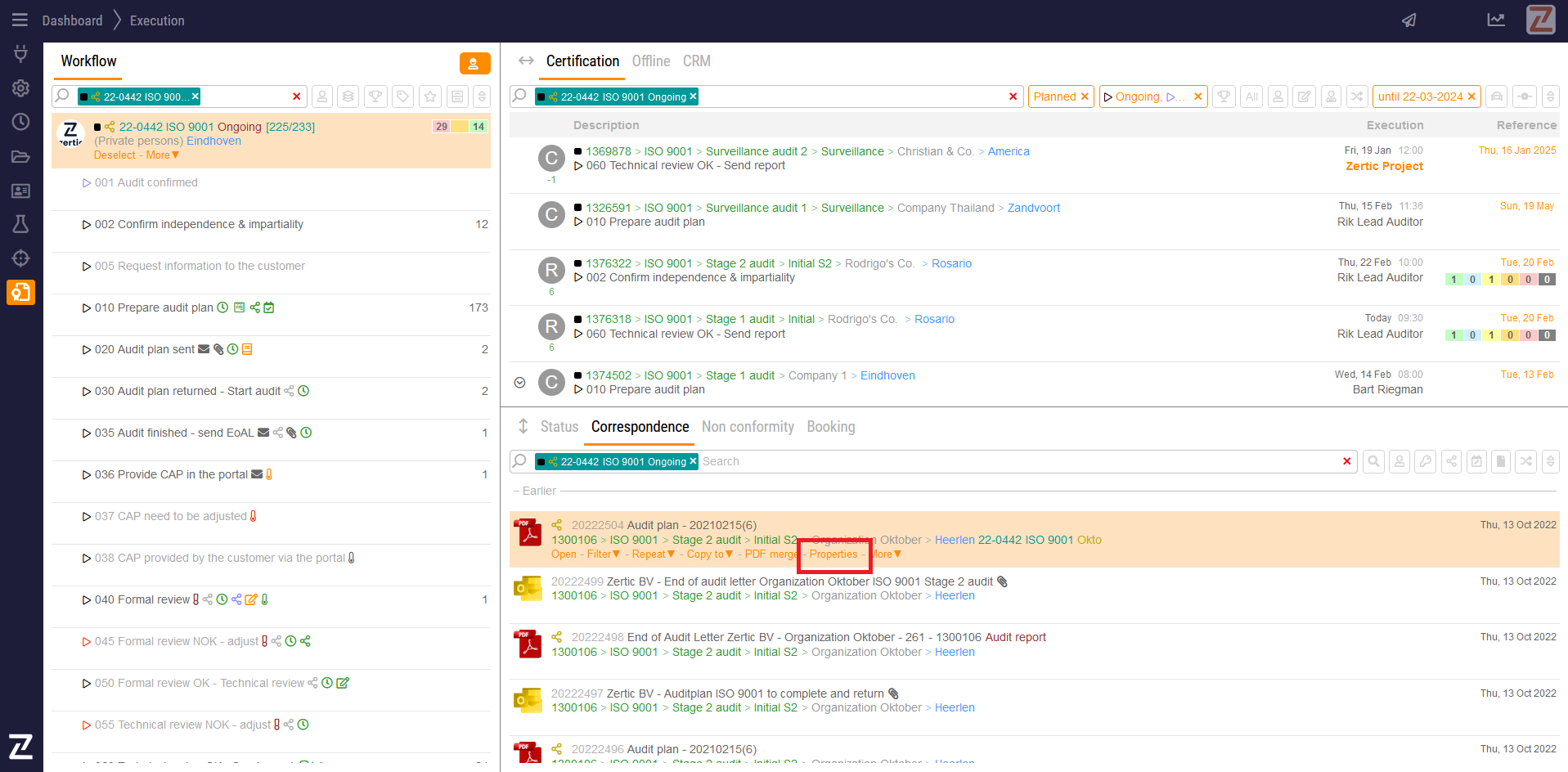This screenshot has height=772, width=1568.
Task: Remove the Planned filter chip
Action: point(1085,96)
